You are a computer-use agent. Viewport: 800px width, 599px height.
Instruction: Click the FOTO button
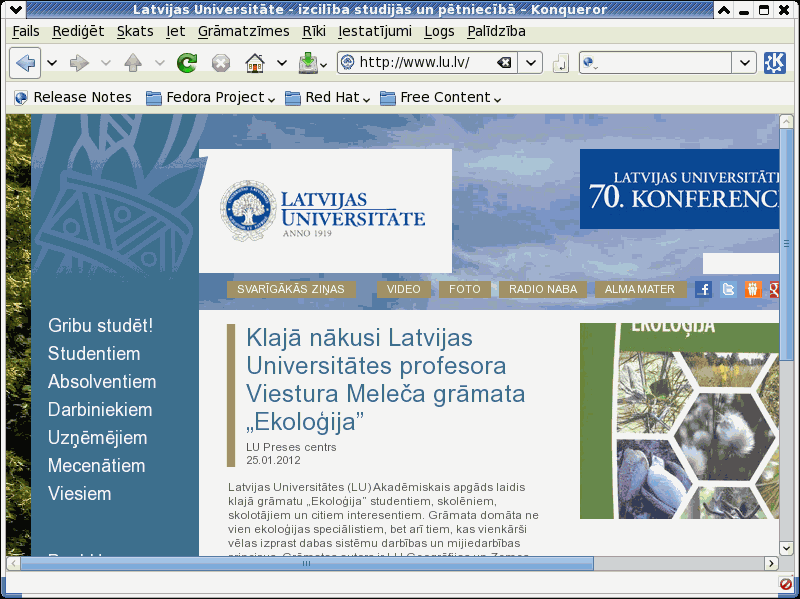[x=465, y=289]
